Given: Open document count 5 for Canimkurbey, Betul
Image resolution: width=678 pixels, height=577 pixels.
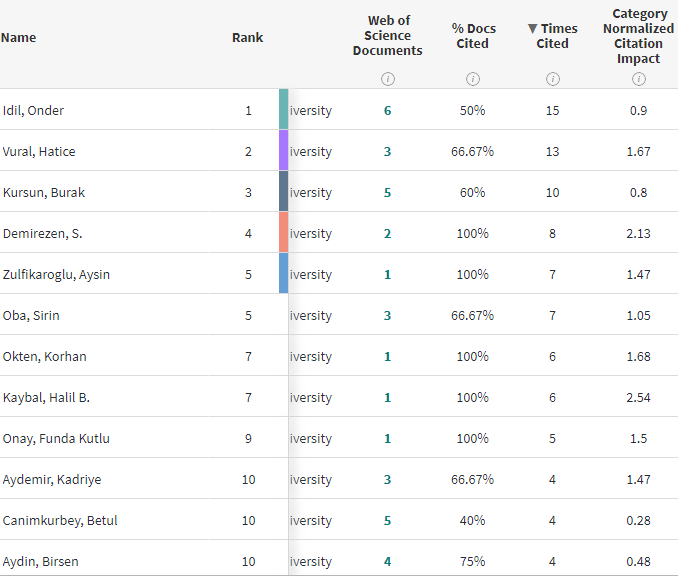Looking at the screenshot, I should [x=388, y=520].
